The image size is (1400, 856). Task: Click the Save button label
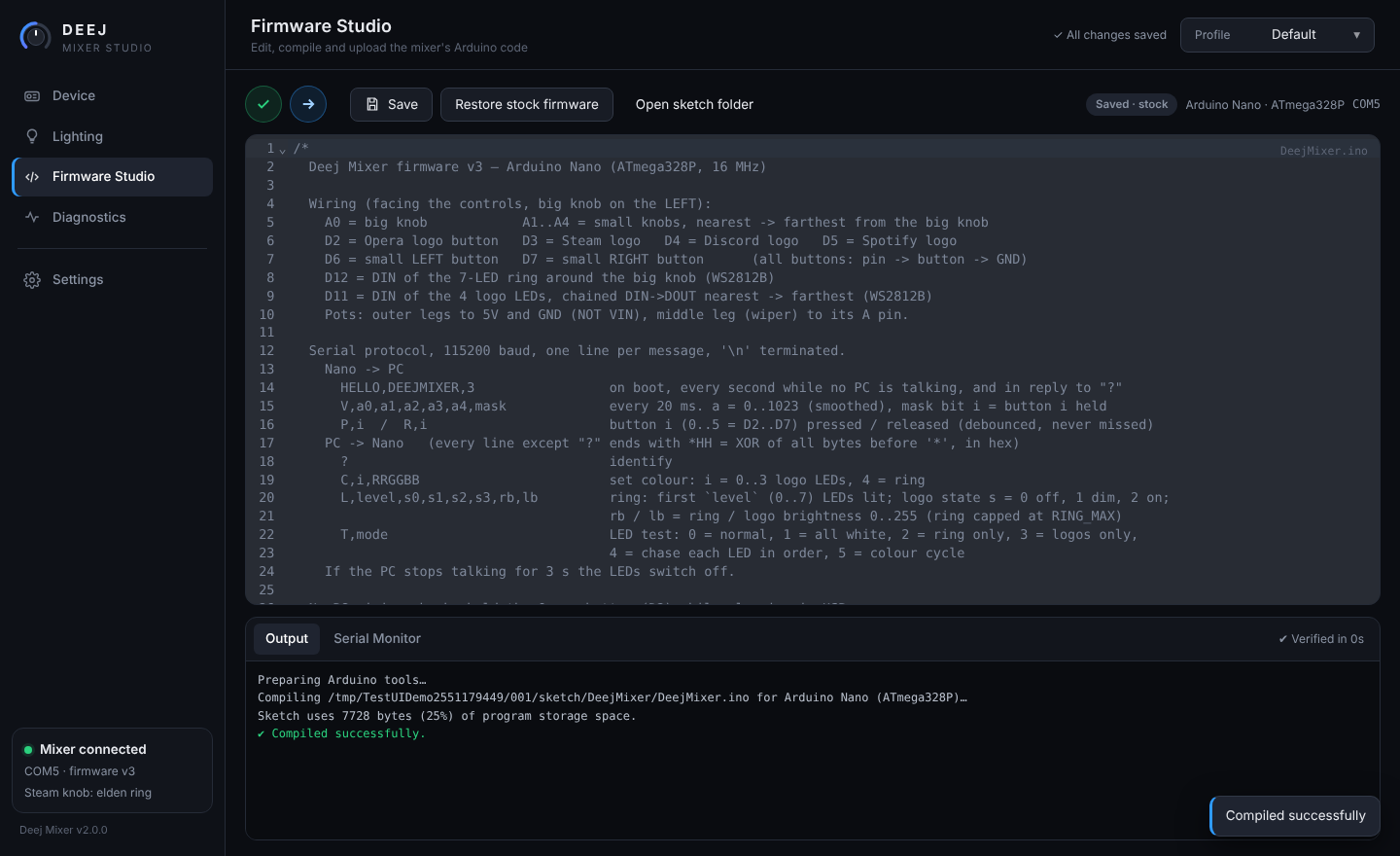click(402, 105)
